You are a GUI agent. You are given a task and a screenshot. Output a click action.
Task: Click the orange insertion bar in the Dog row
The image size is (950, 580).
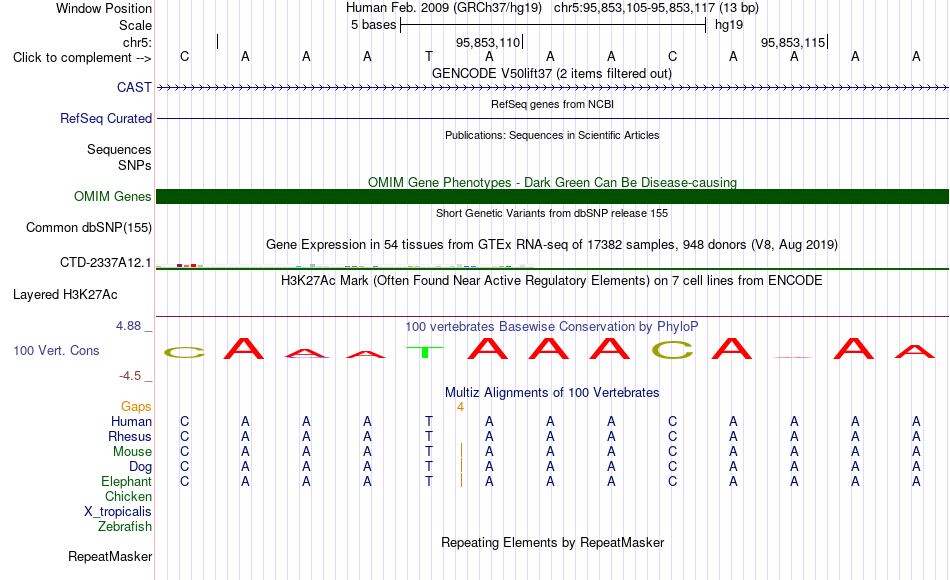point(462,465)
